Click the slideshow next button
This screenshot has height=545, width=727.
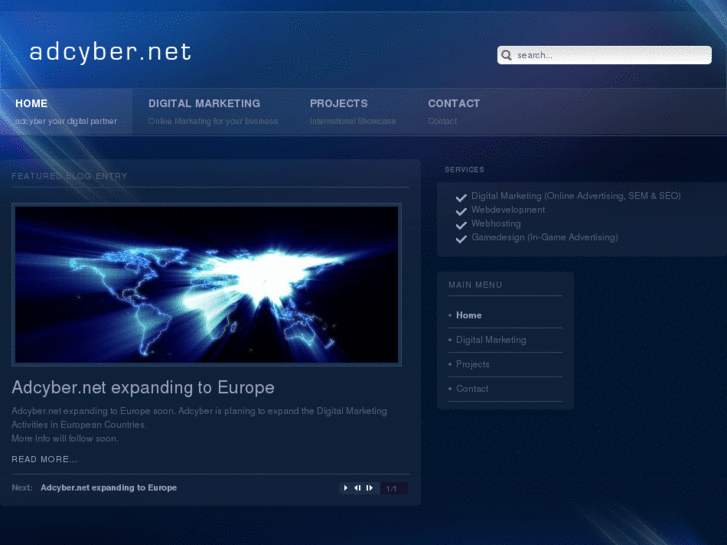[x=370, y=488]
